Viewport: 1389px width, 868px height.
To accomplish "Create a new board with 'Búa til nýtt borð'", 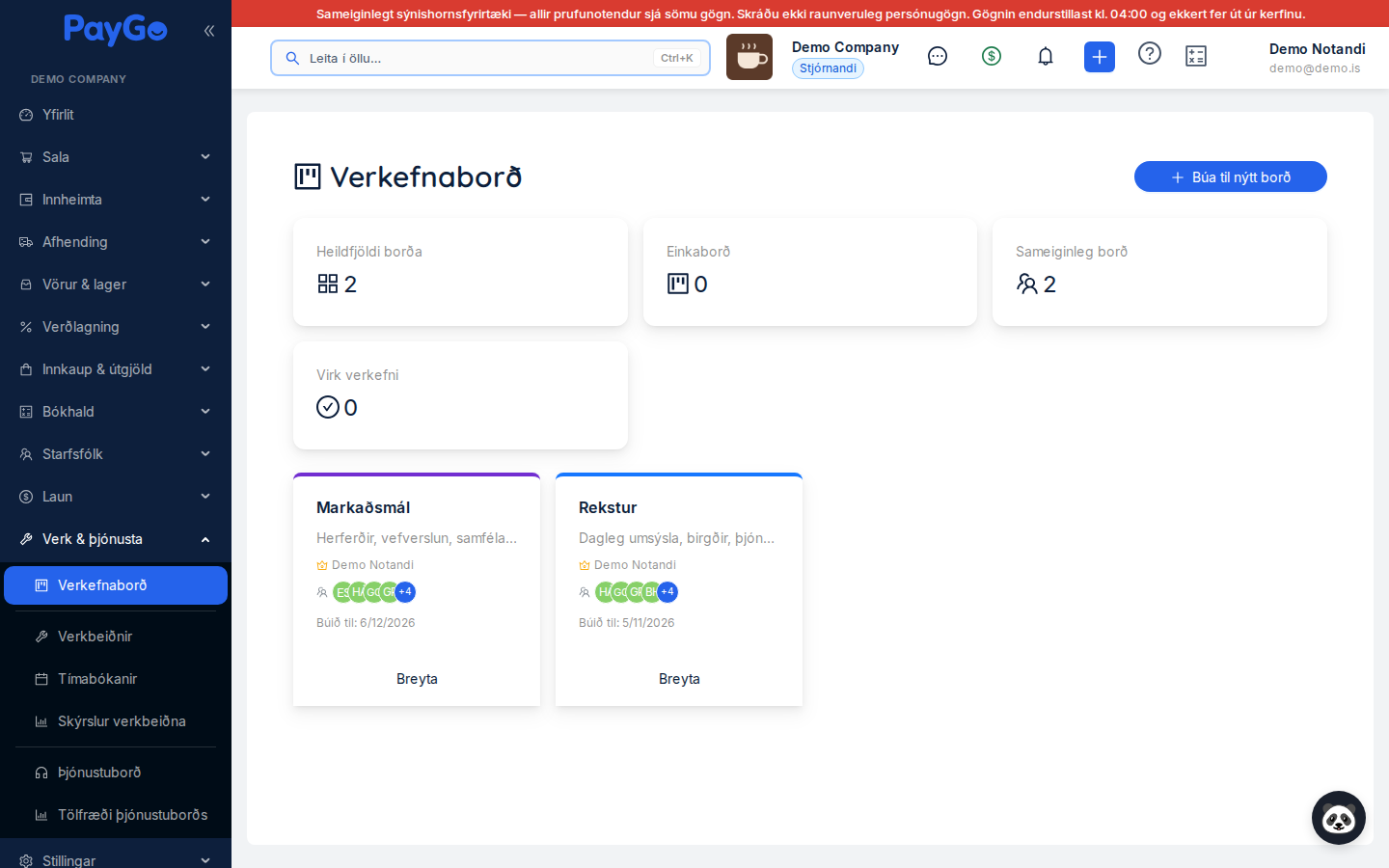I will (1231, 176).
